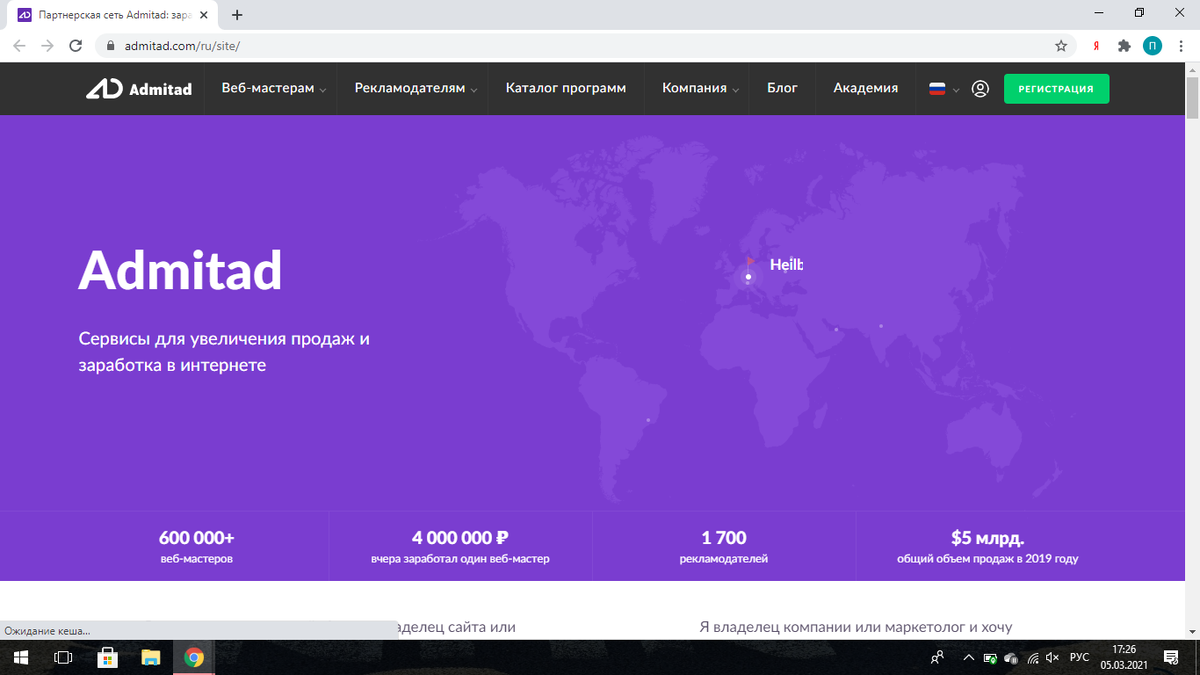Bookmark this page with the star icon
Viewport: 1200px width, 675px height.
pyautogui.click(x=1061, y=46)
